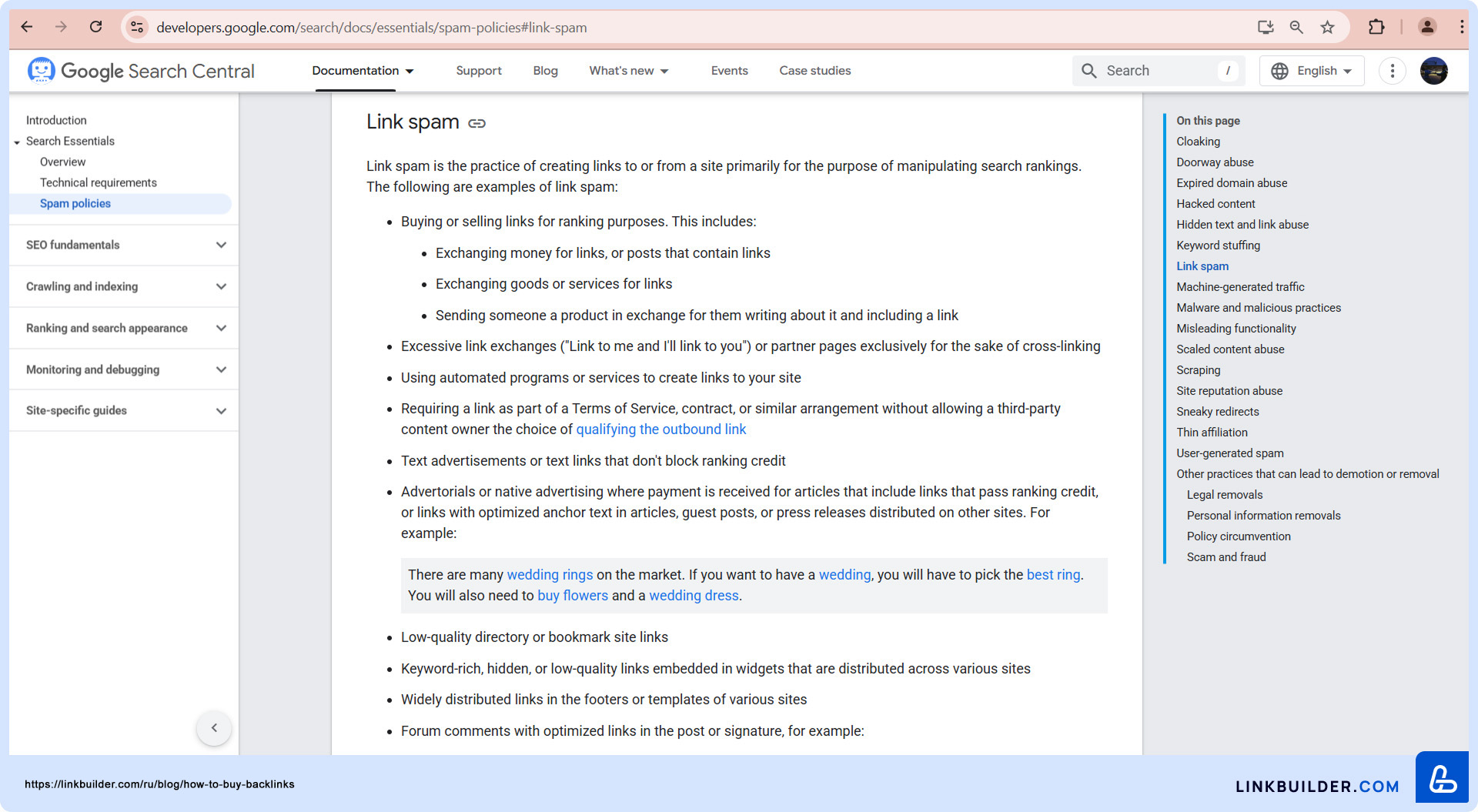
Task: Click the 'wedding dress' example link
Action: (x=694, y=596)
